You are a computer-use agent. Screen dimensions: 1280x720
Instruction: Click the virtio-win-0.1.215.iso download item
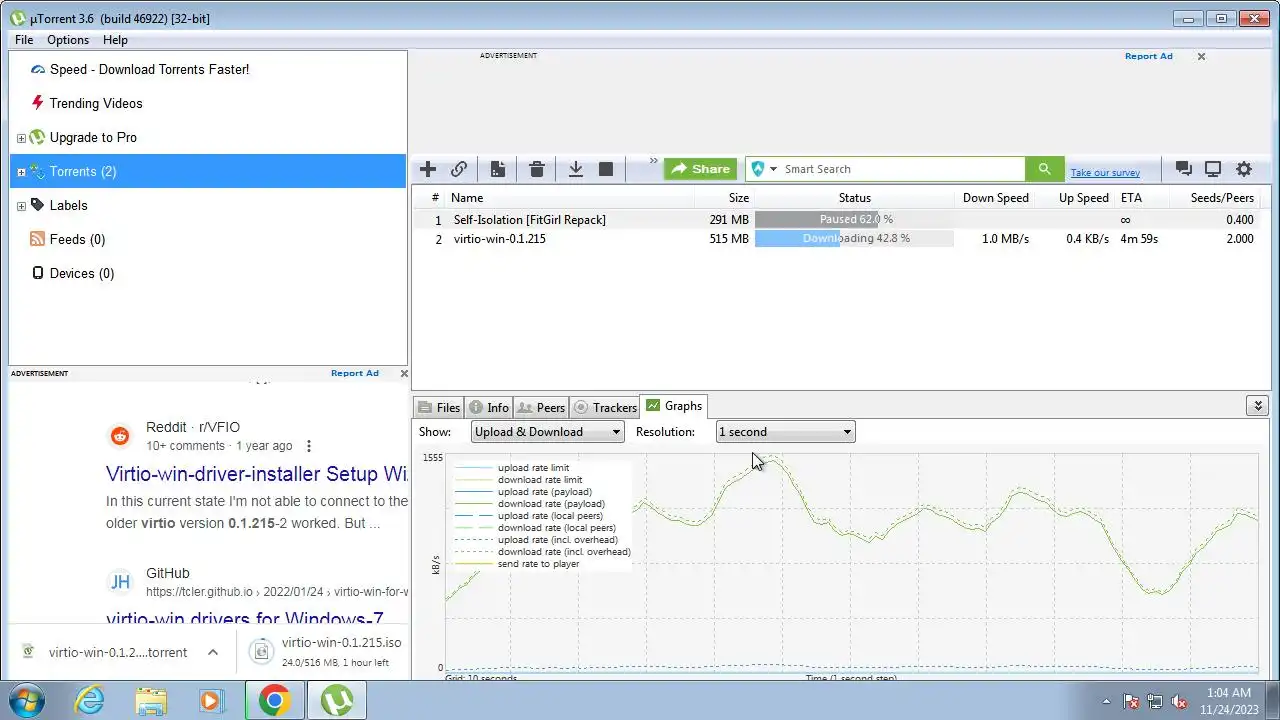tap(326, 652)
